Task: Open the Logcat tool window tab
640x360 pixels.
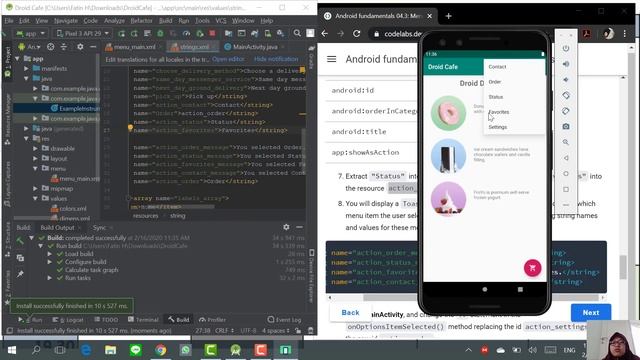Action: click(69, 320)
